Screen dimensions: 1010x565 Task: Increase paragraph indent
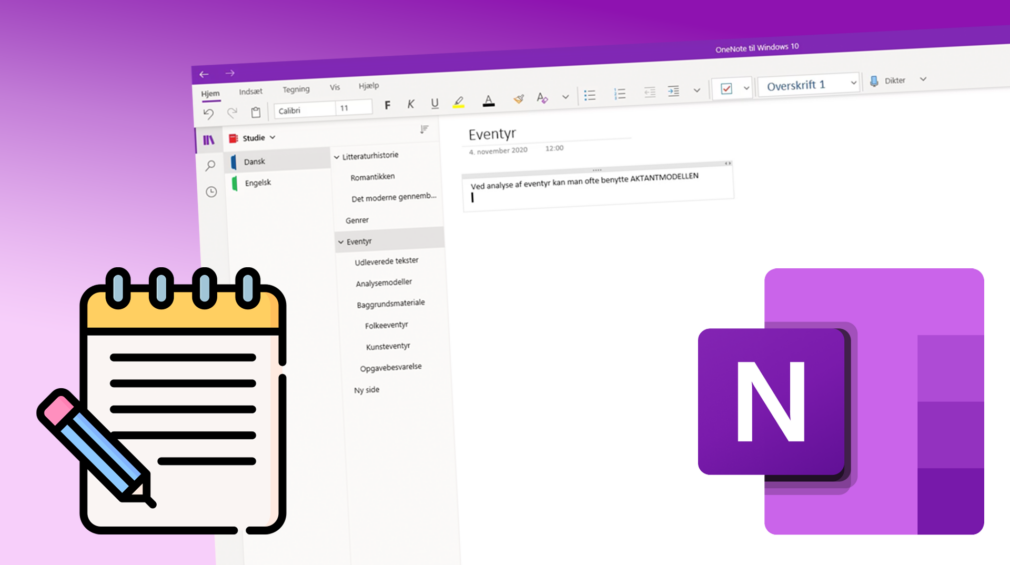click(673, 91)
